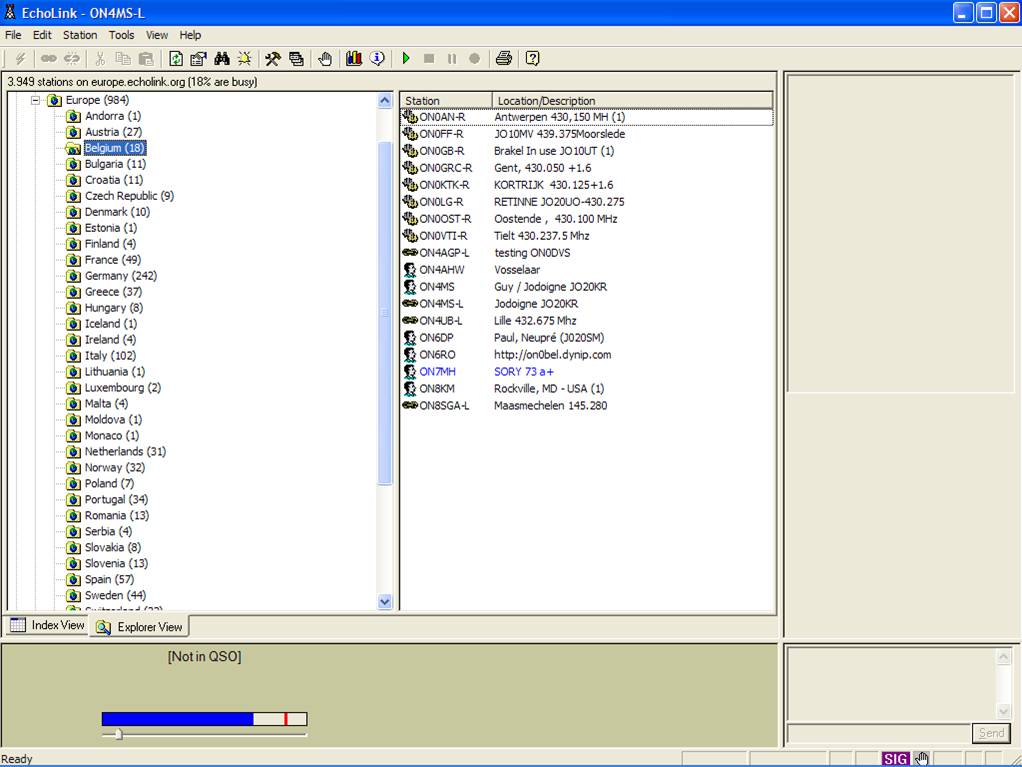Select the ON6DP station row
1022x767 pixels.
(587, 338)
